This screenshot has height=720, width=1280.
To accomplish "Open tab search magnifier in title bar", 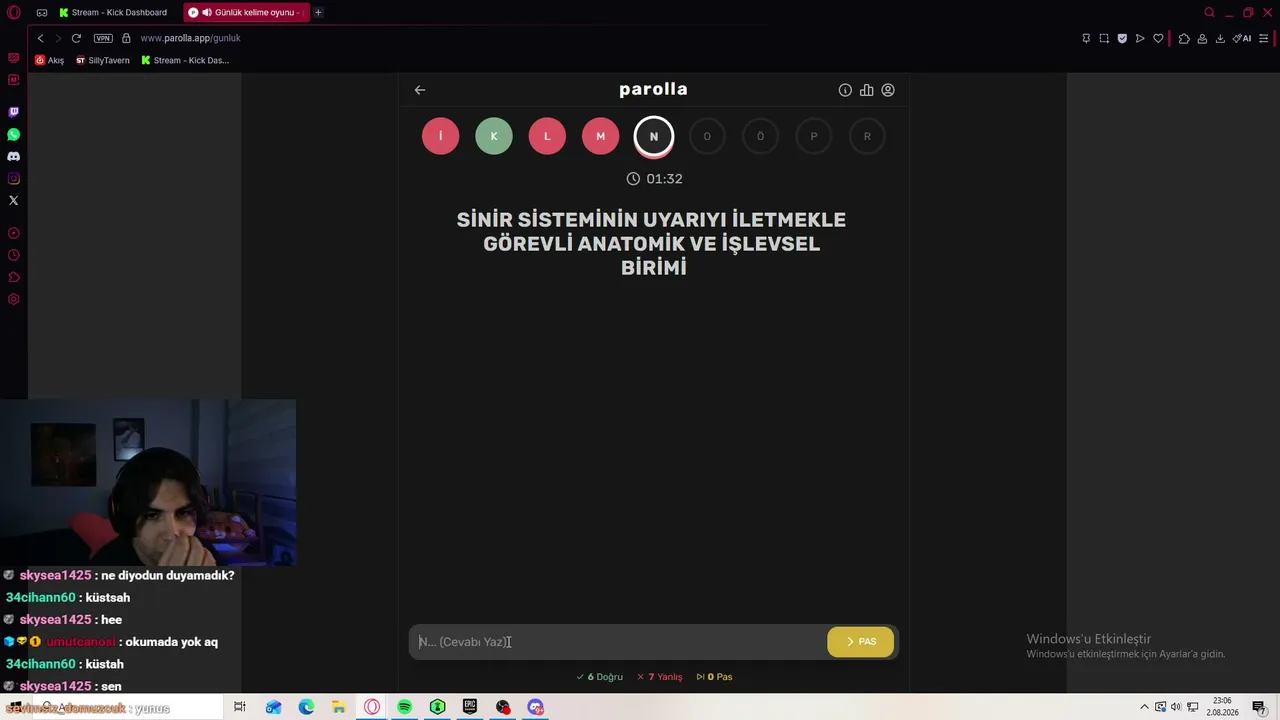I will [1209, 13].
